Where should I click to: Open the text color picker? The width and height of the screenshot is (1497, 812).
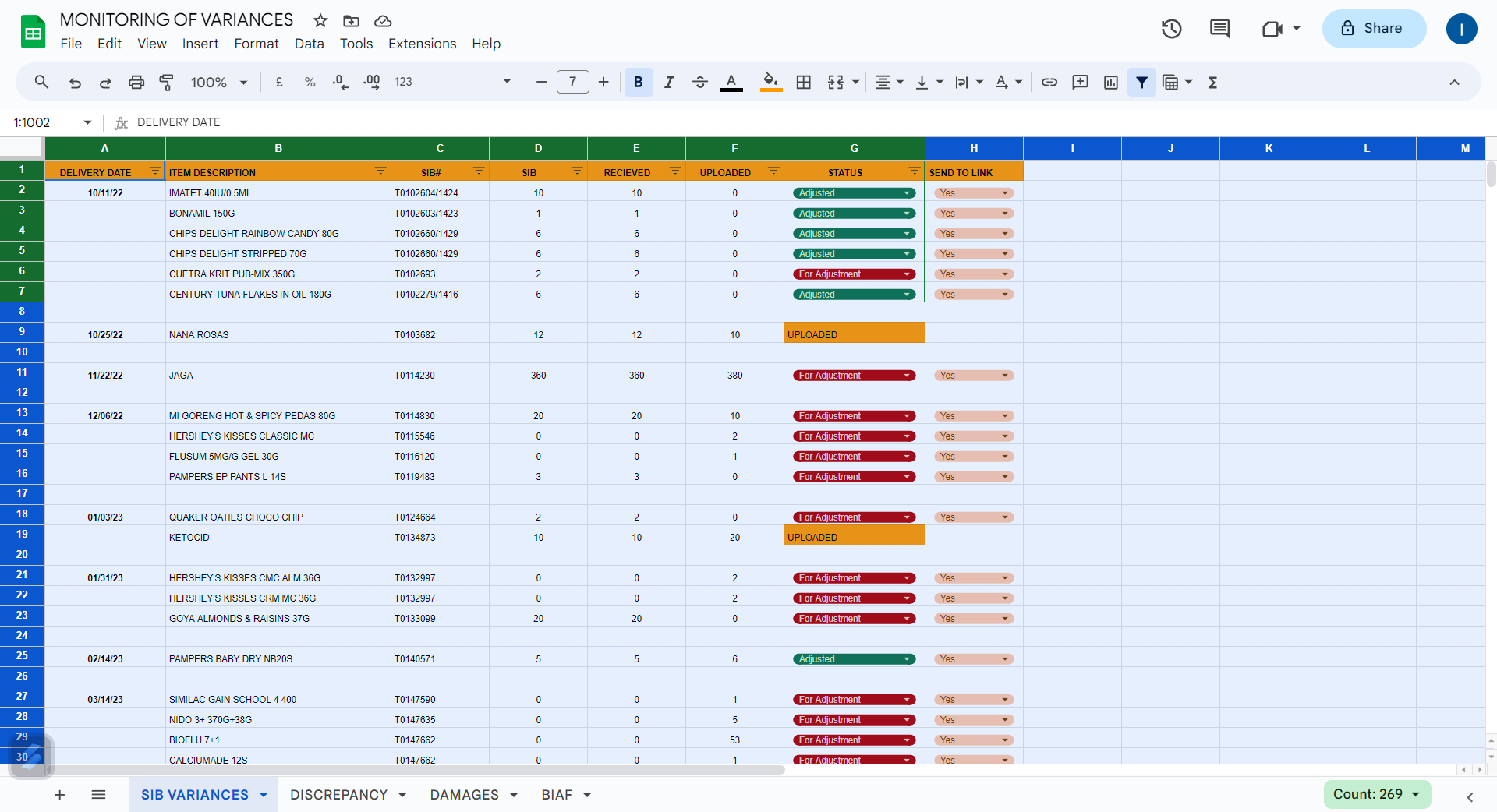pos(731,82)
